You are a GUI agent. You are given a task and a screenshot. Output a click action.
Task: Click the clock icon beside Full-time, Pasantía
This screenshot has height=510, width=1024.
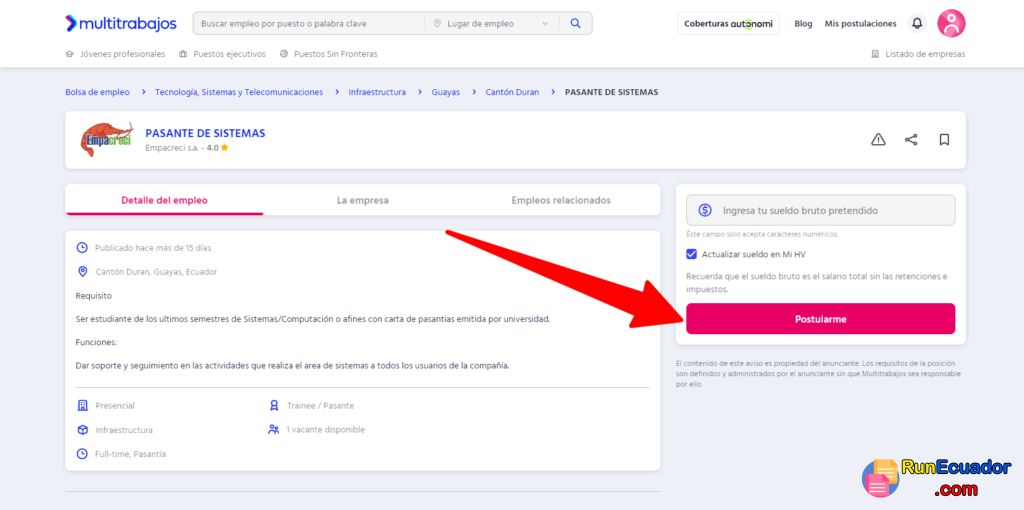[82, 454]
